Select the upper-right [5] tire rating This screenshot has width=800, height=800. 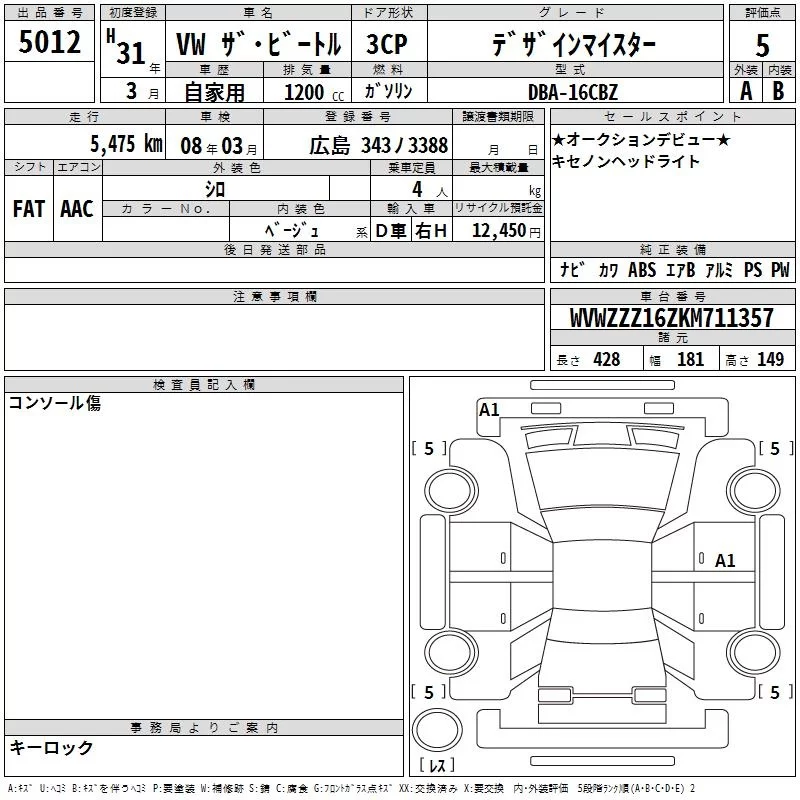(775, 449)
